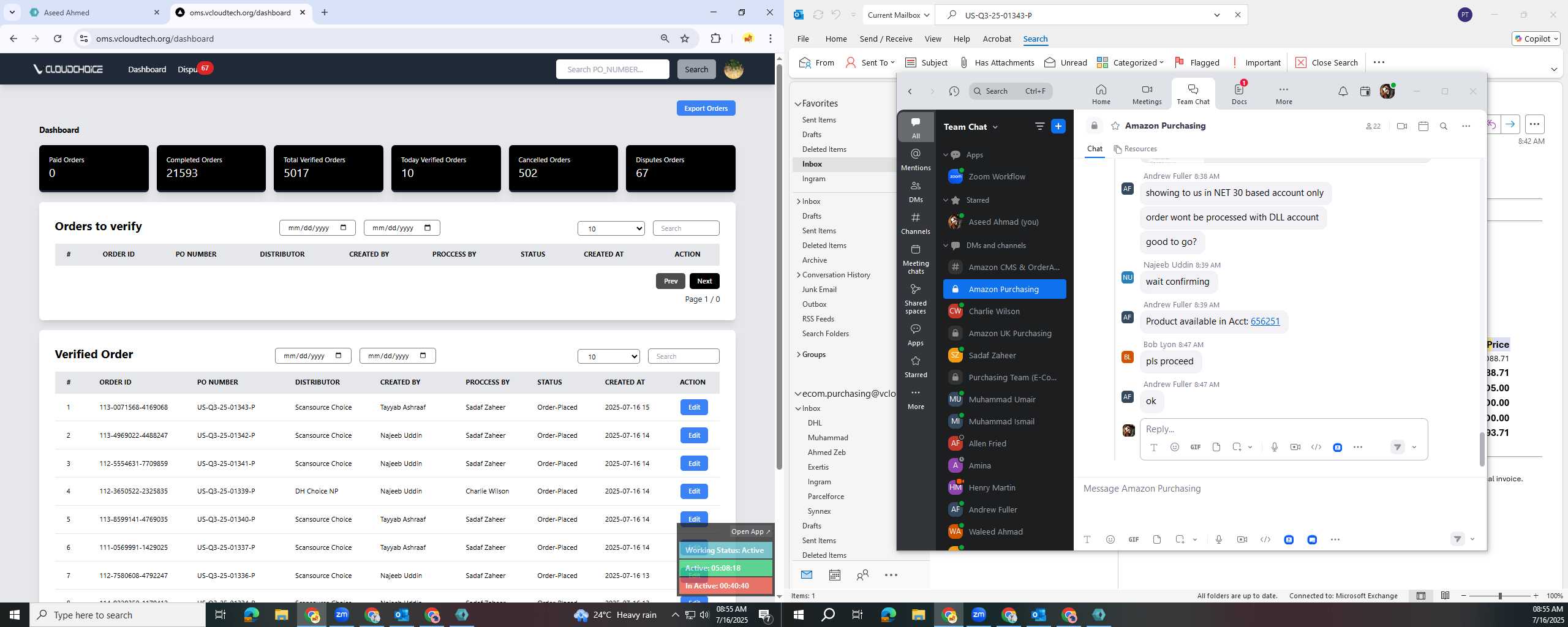Open Meetings tab in Zoom

1147,95
